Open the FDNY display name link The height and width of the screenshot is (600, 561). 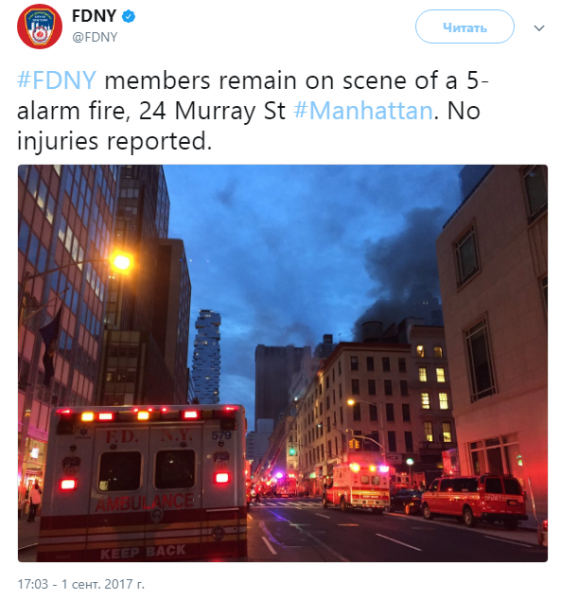tap(94, 16)
